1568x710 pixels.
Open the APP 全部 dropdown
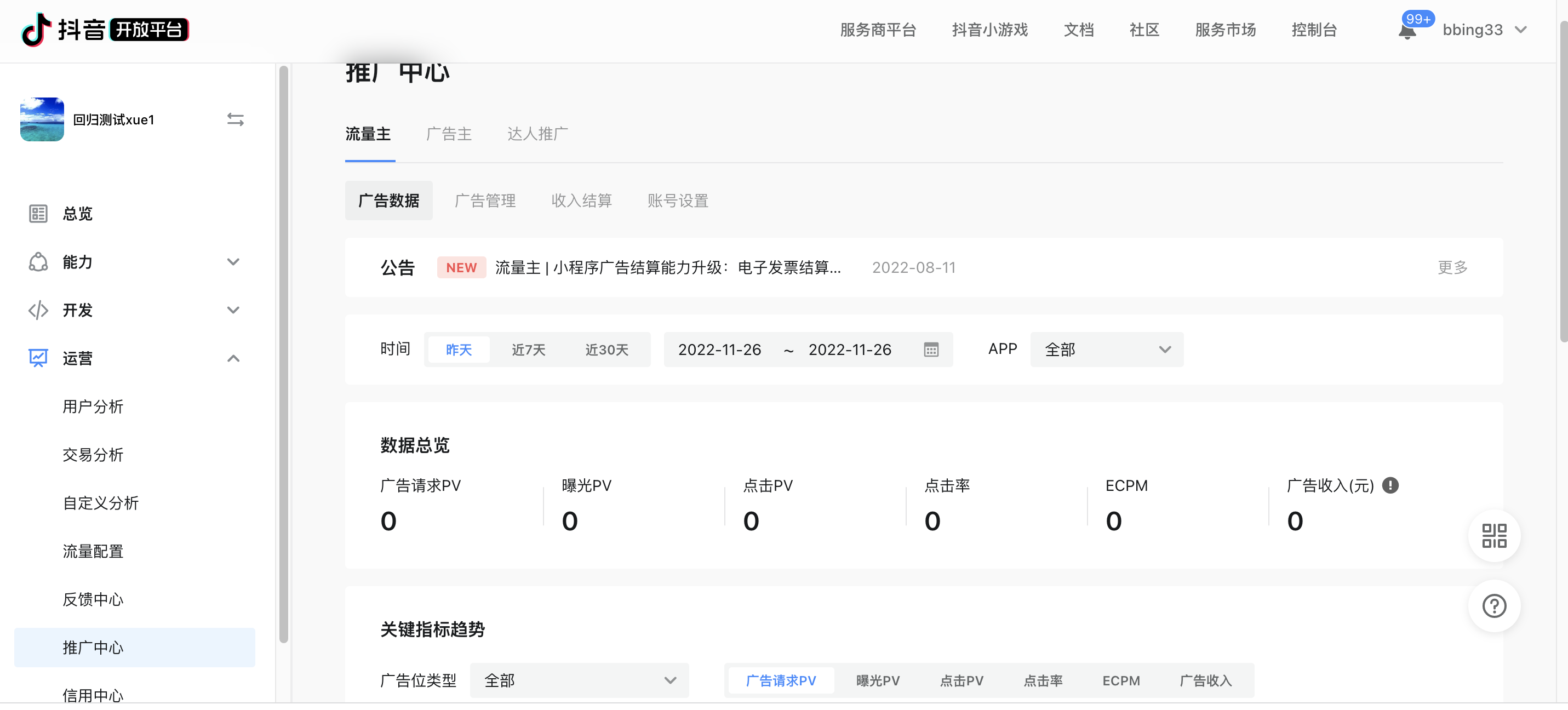pyautogui.click(x=1107, y=350)
